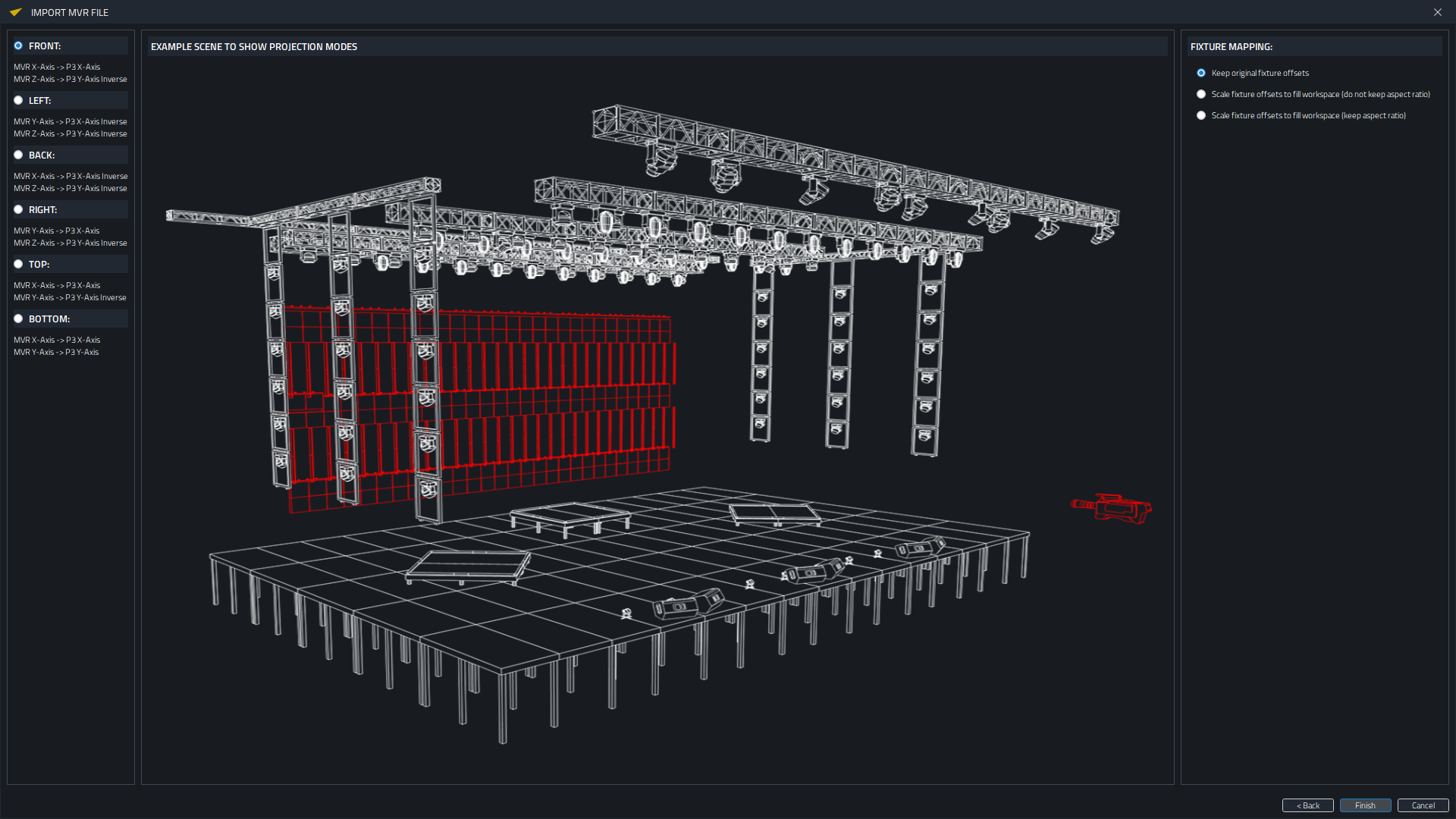The width and height of the screenshot is (1456, 819).
Task: Click the yellow checkmark logo icon
Action: [x=15, y=12]
